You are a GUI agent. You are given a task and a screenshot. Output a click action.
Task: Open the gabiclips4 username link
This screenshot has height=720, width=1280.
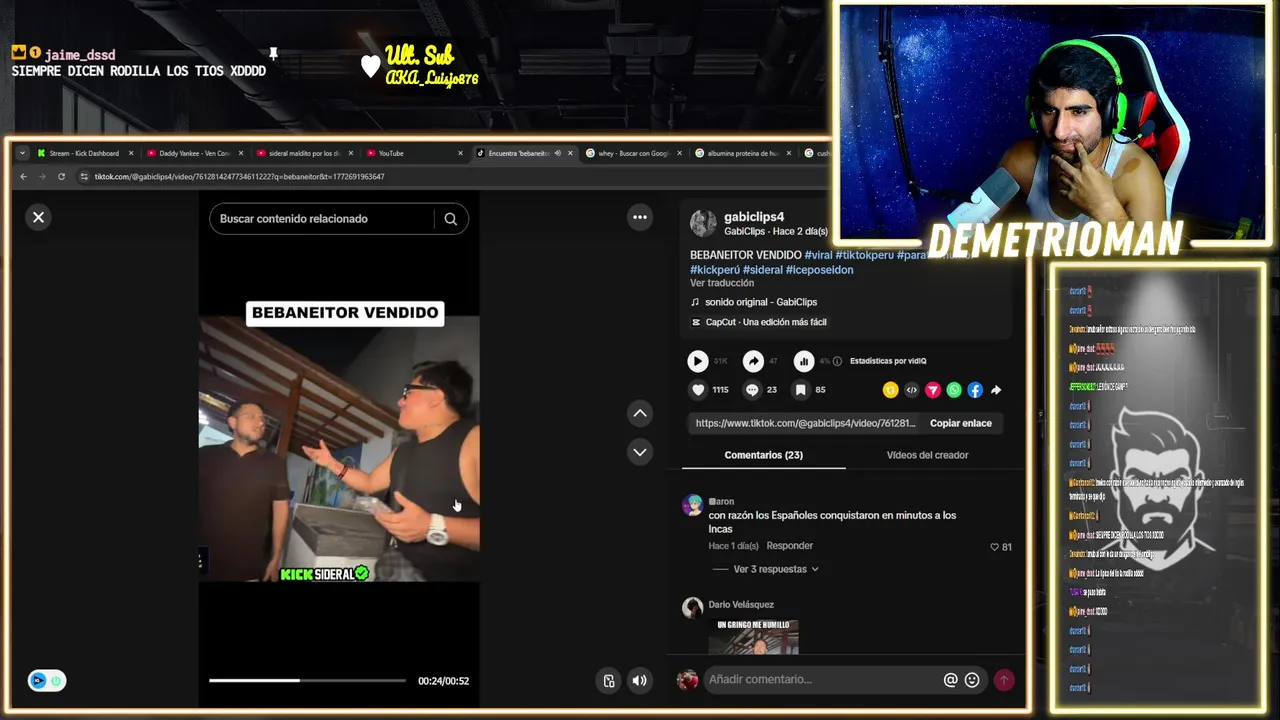(754, 217)
